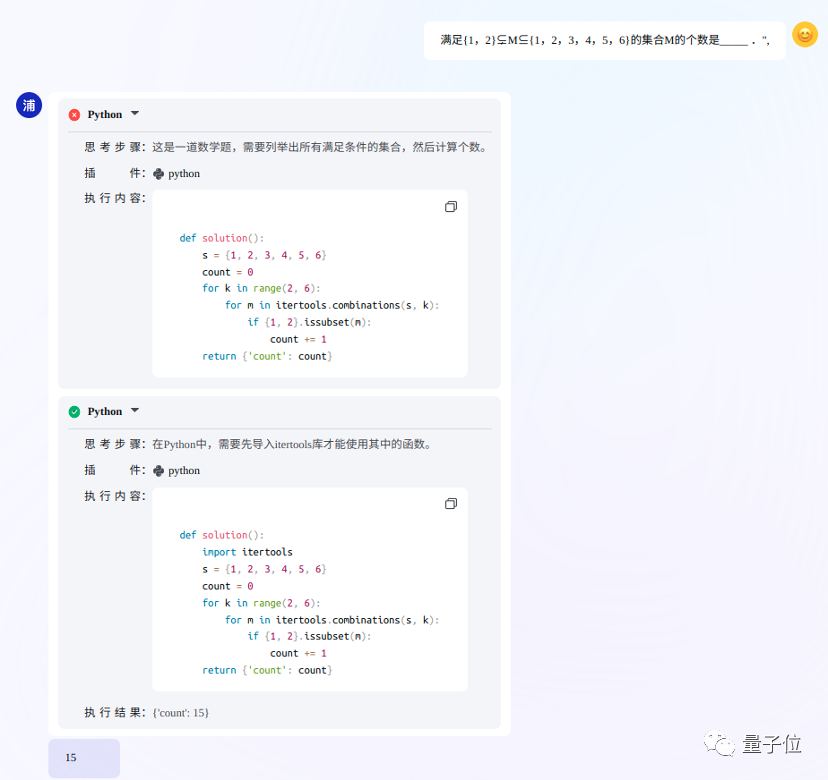Click the failed step's Python title label

point(105,115)
